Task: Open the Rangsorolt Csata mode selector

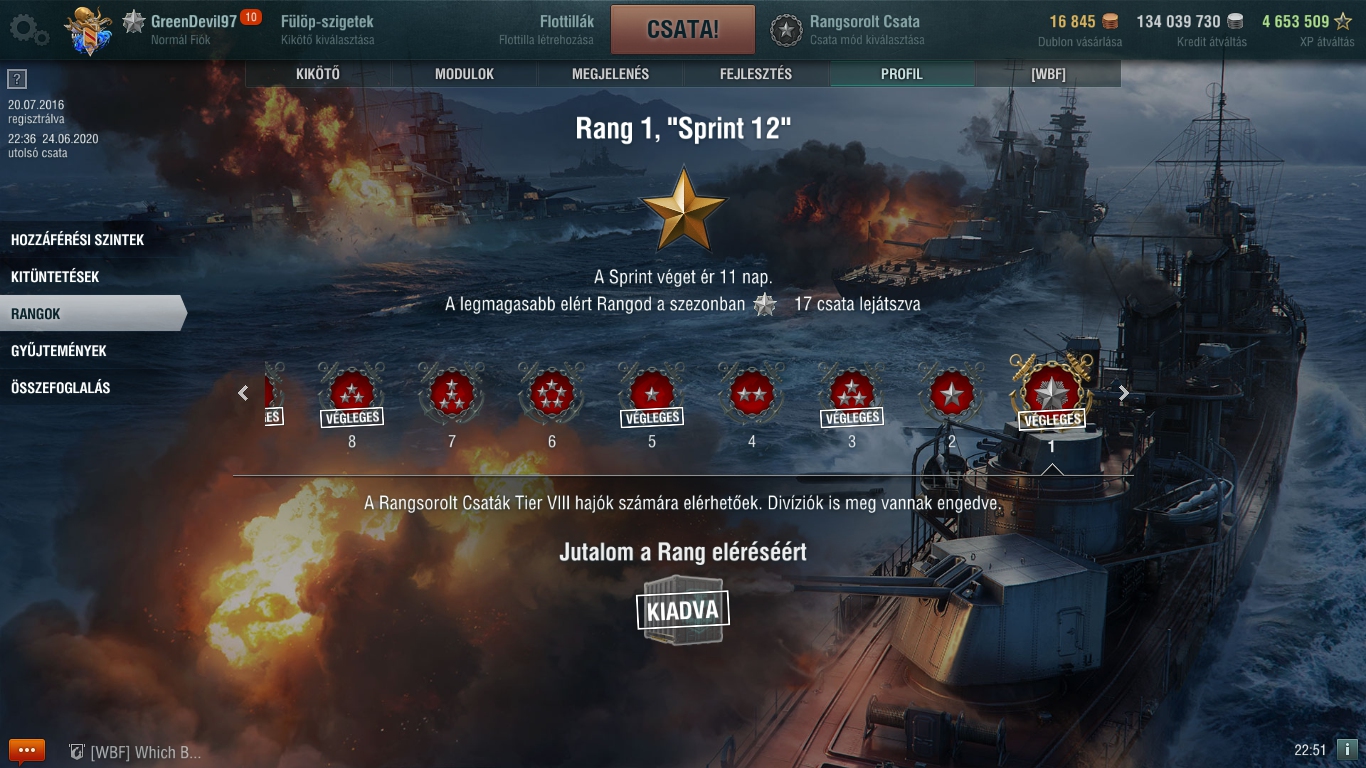Action: click(846, 30)
